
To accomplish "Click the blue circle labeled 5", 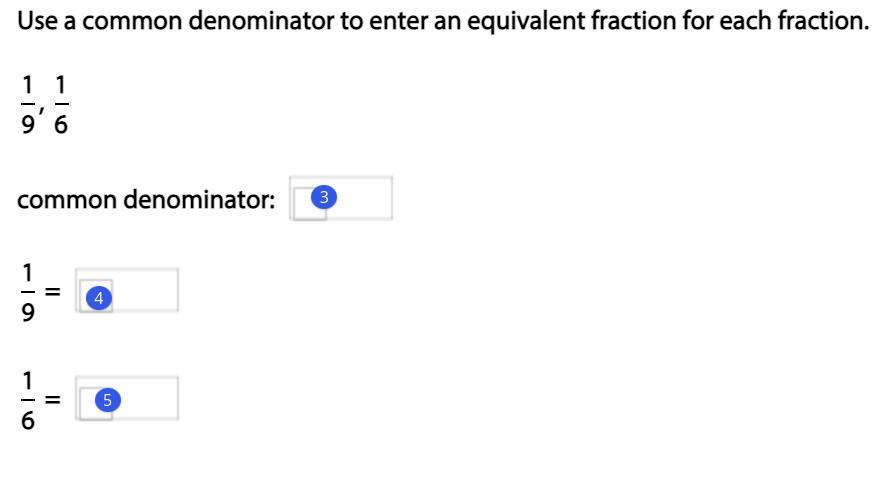I will pyautogui.click(x=107, y=400).
